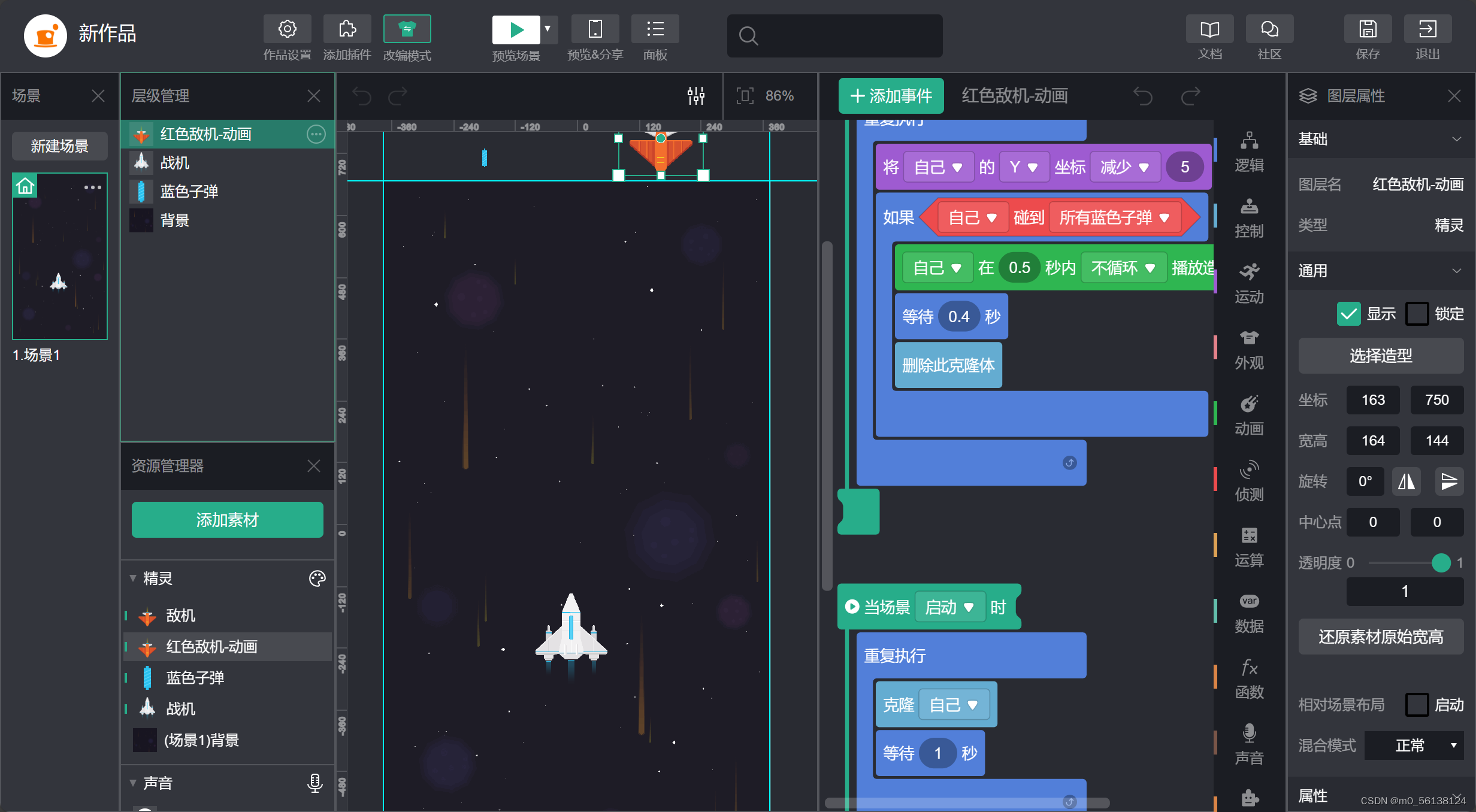Enable the 锁定 checkbox
Viewport: 1476px width, 812px height.
click(1417, 314)
